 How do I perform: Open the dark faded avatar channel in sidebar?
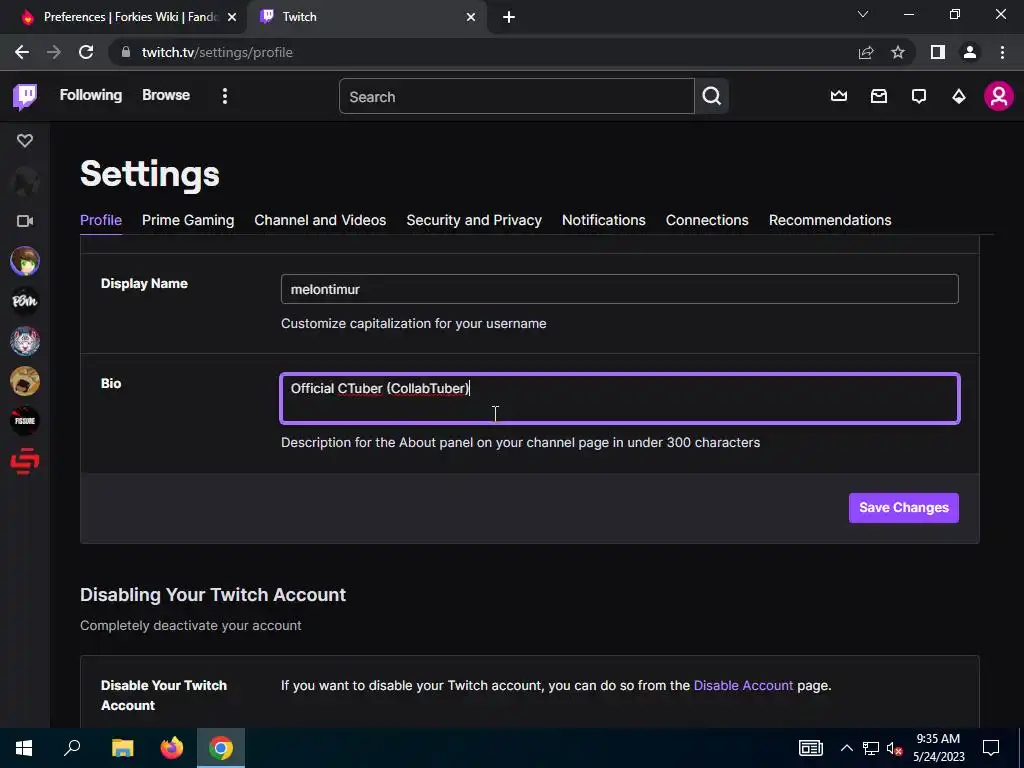click(x=25, y=182)
